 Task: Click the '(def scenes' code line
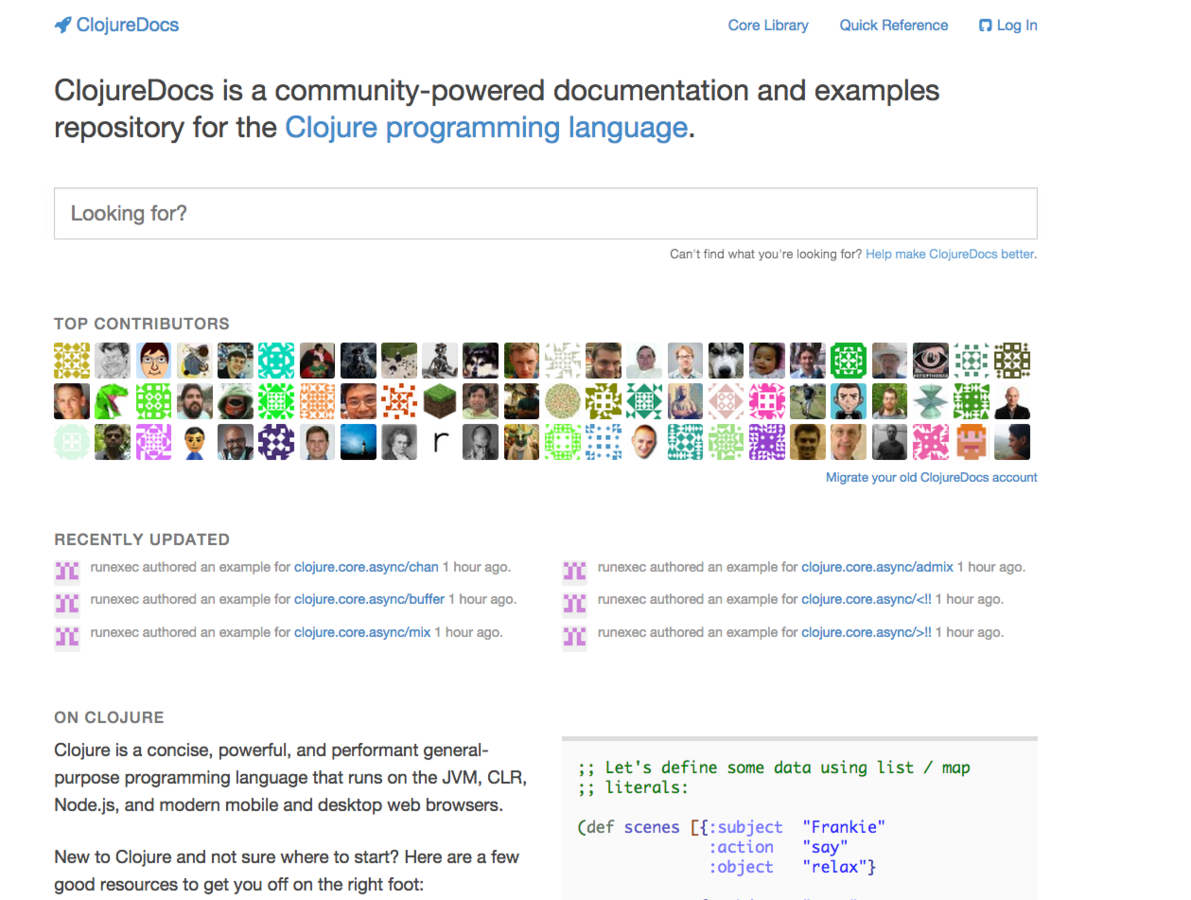pos(731,827)
